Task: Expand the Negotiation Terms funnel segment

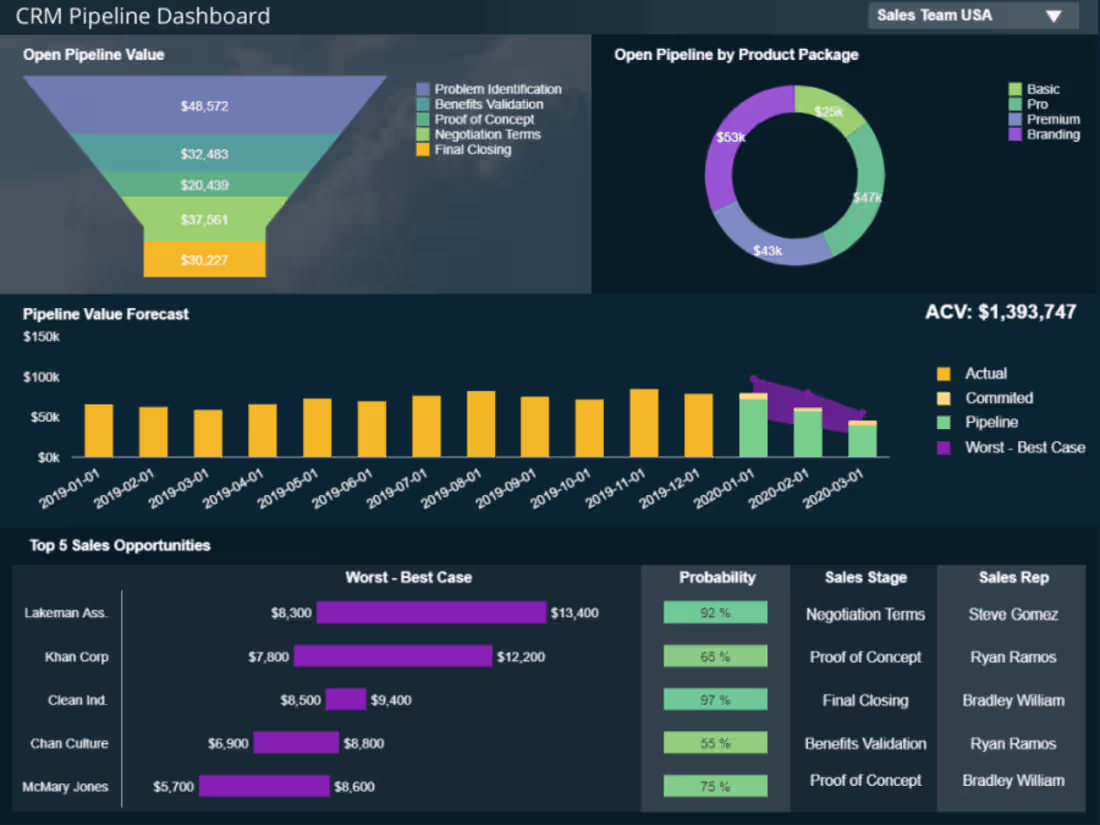Action: point(205,219)
